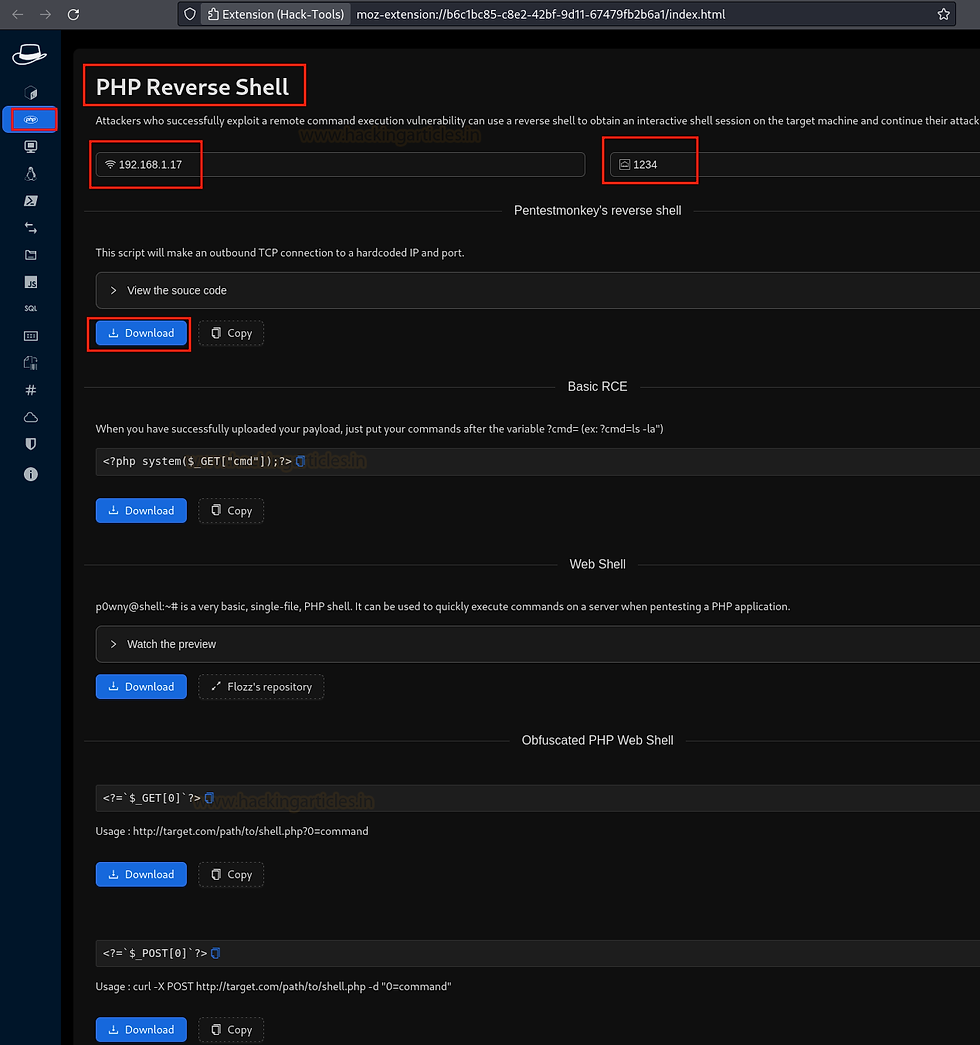Viewport: 980px width, 1045px height.
Task: Open the transfer methods arrows icon
Action: pos(31,228)
